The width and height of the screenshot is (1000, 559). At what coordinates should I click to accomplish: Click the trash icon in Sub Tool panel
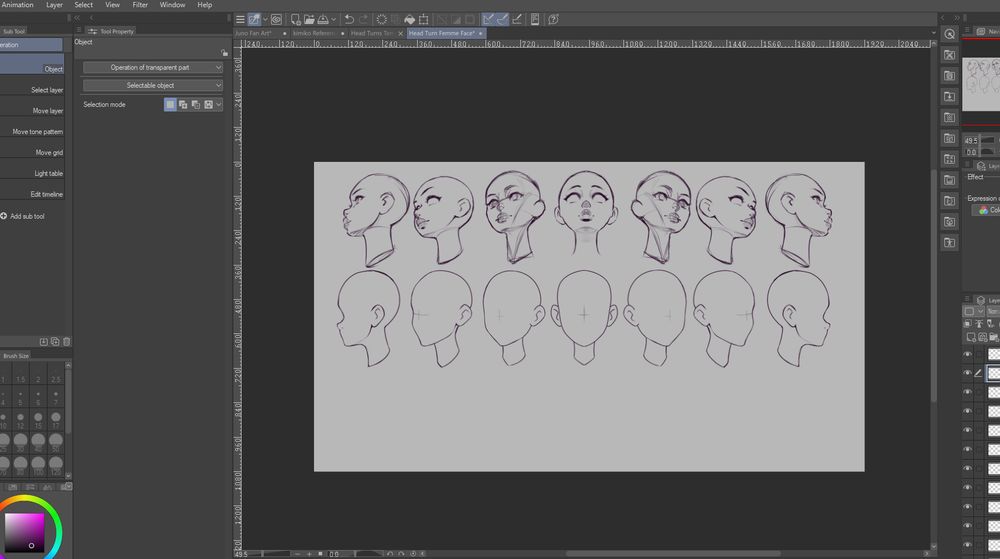(66, 342)
